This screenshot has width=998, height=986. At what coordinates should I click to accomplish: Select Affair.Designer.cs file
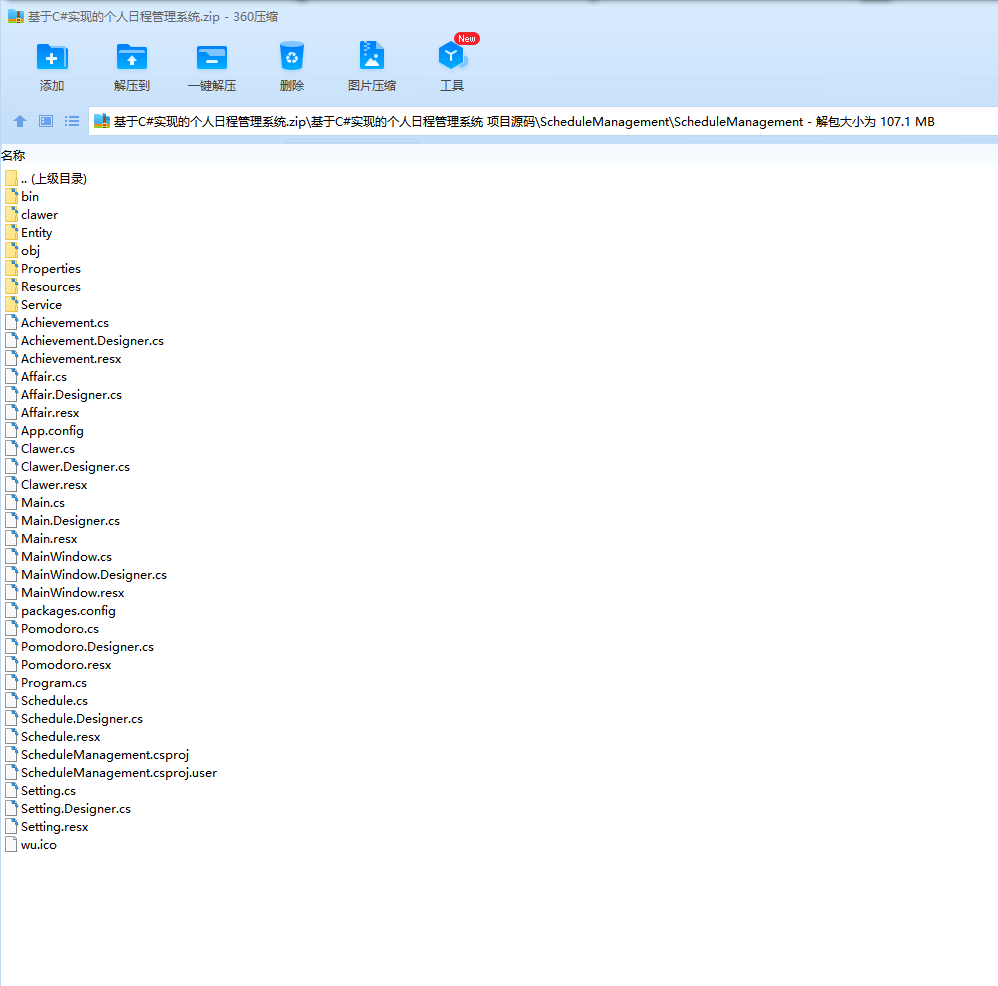click(64, 395)
